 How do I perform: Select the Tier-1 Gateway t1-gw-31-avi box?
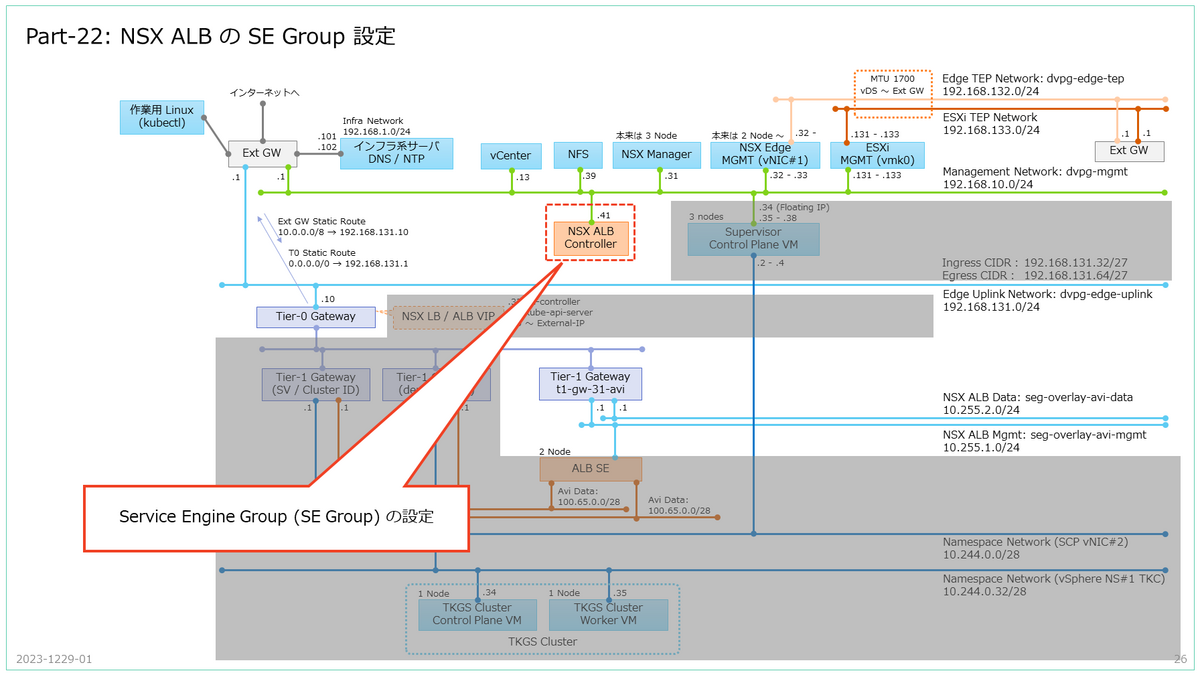pos(590,384)
